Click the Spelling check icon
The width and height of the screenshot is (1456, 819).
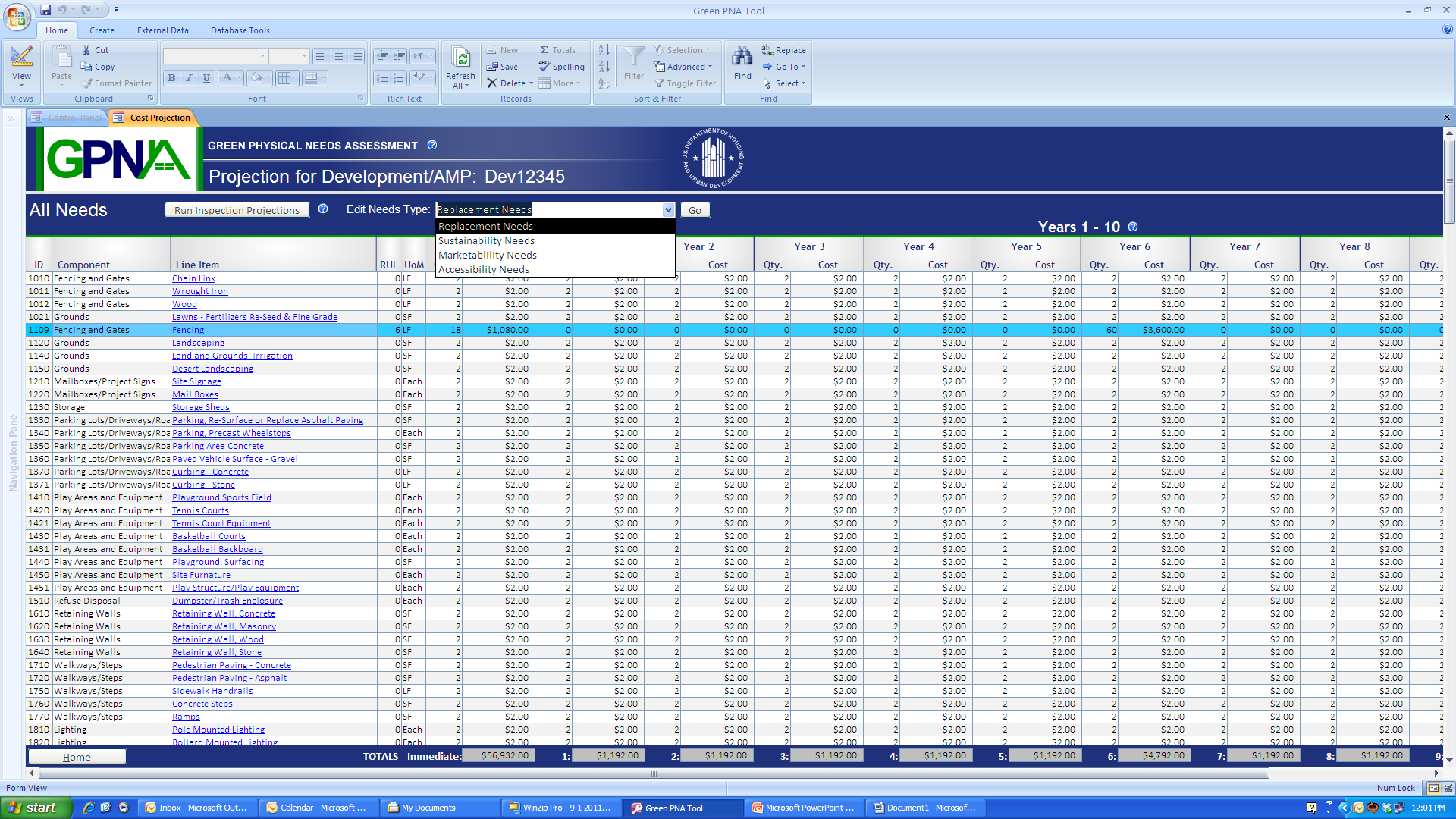coord(544,67)
